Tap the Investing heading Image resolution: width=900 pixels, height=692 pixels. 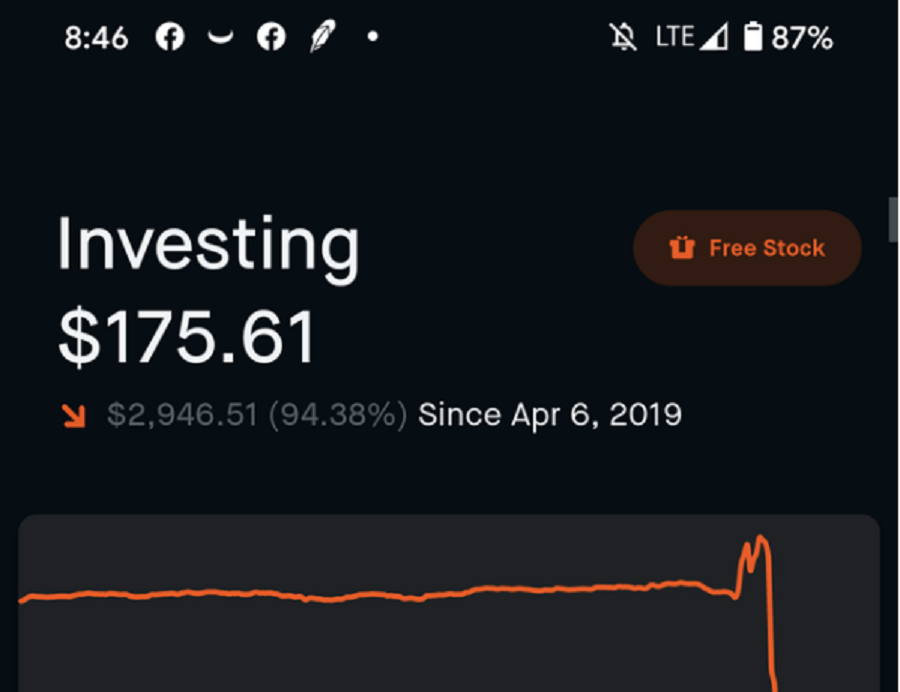tap(208, 245)
